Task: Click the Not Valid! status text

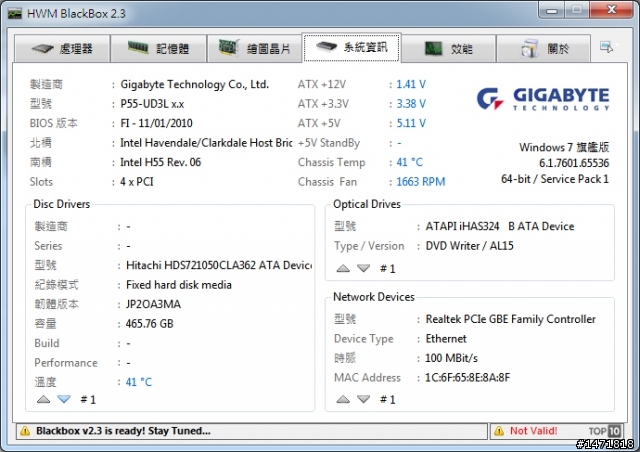Action: point(533,431)
